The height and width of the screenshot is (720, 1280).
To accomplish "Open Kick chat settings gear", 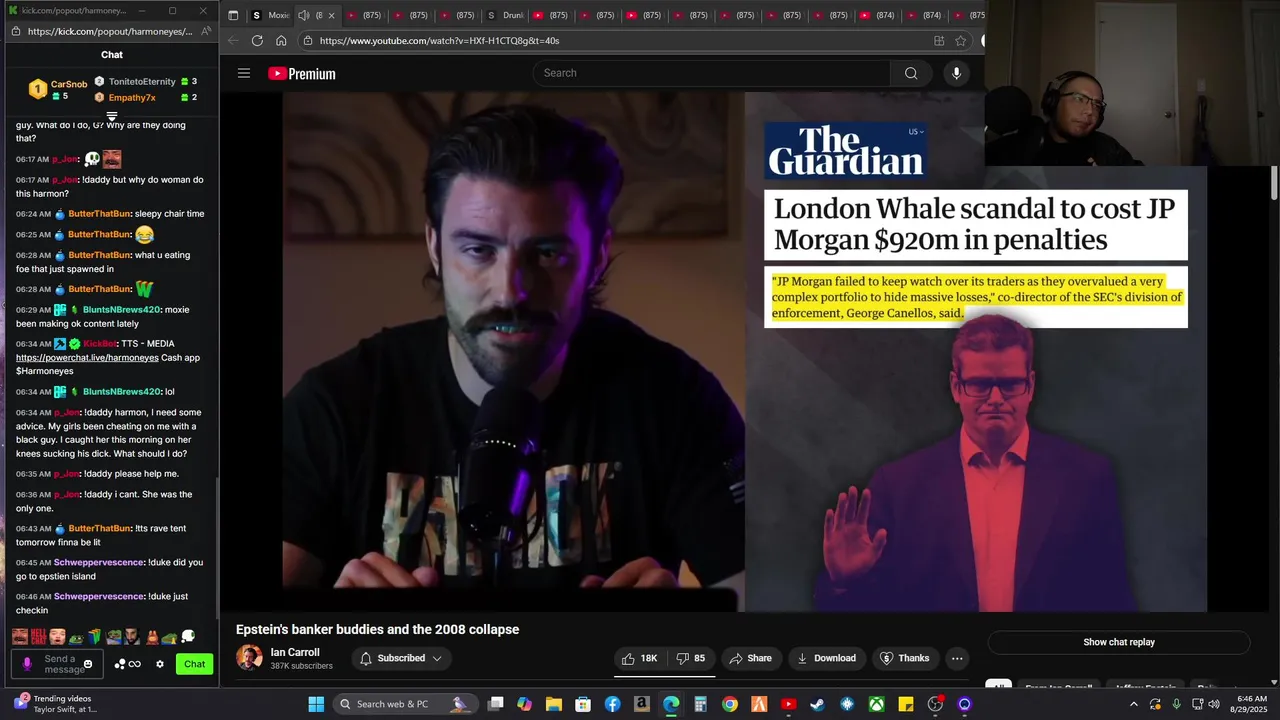I will [159, 664].
